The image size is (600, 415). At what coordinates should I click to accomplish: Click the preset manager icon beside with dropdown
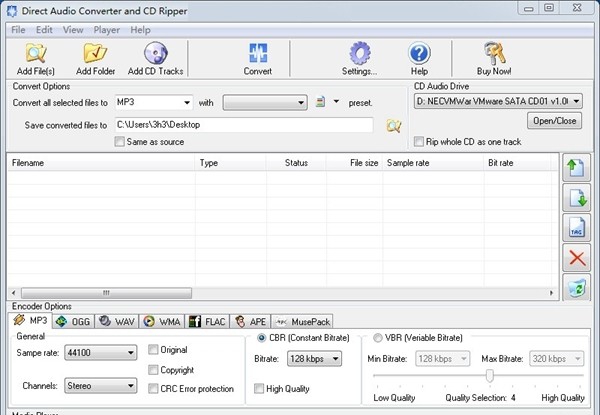pyautogui.click(x=321, y=102)
